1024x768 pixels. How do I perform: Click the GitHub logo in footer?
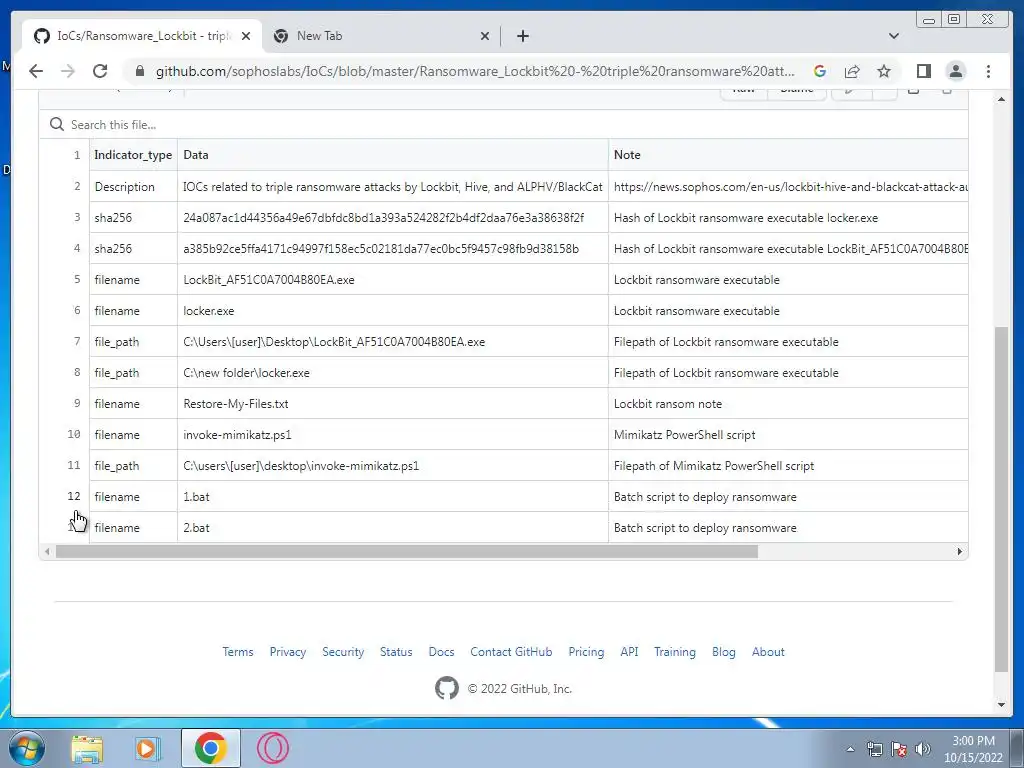(447, 688)
